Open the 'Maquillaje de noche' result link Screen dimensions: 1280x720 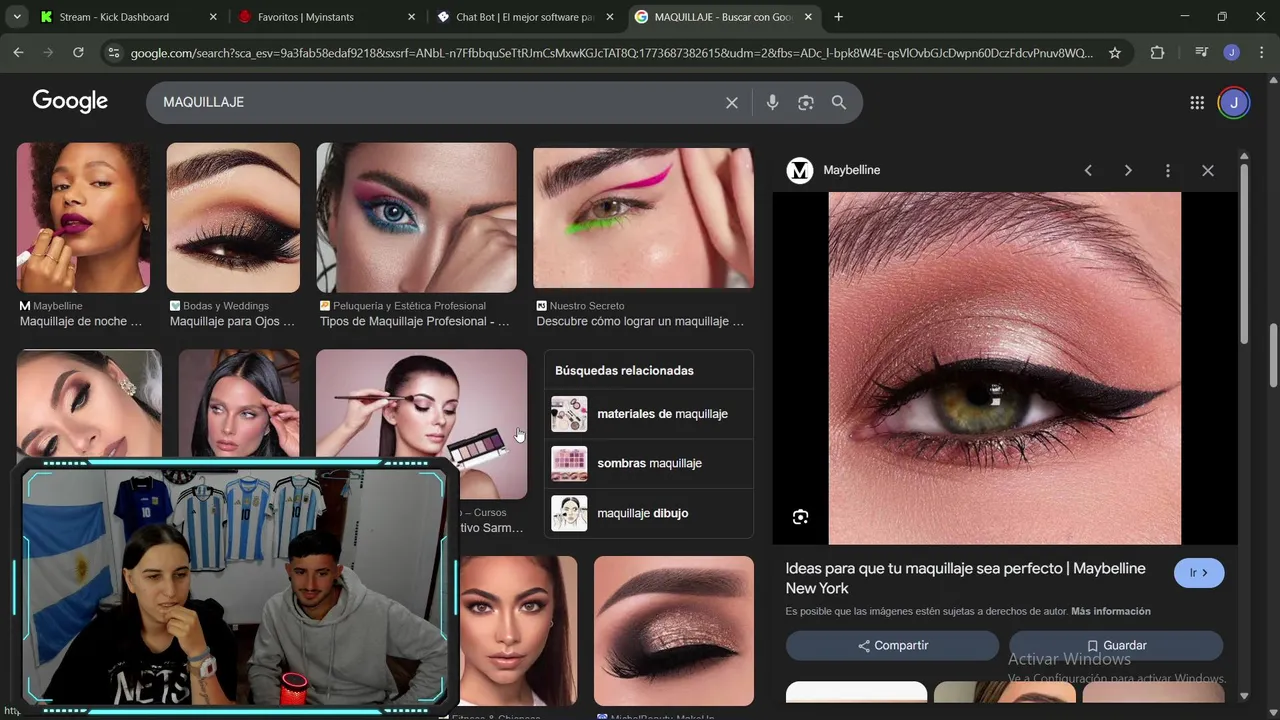pos(81,321)
